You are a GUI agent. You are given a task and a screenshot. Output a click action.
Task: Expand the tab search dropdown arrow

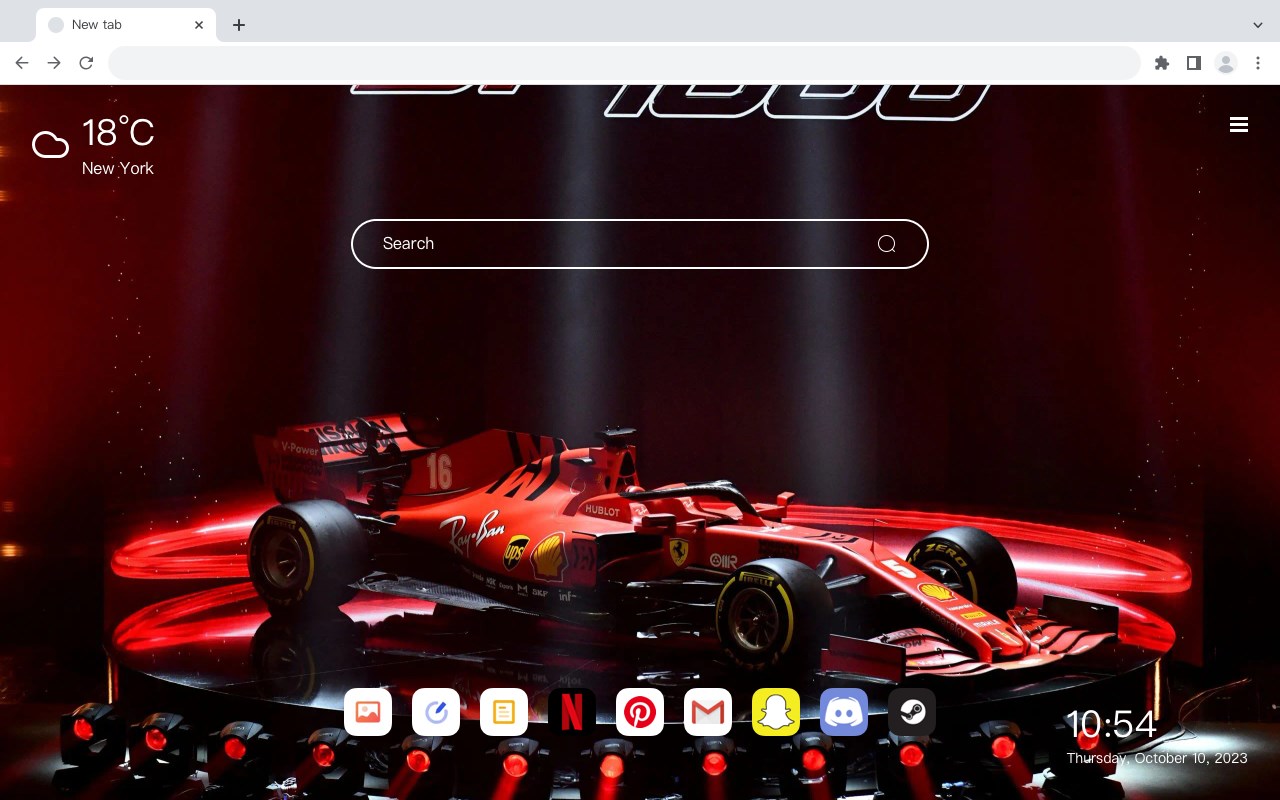(x=1258, y=25)
